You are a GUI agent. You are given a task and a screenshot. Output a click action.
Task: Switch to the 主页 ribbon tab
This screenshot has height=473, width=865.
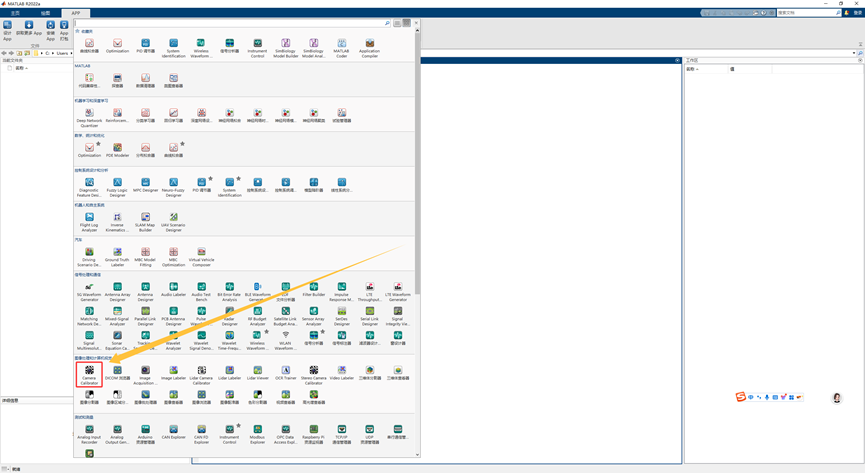pyautogui.click(x=15, y=13)
